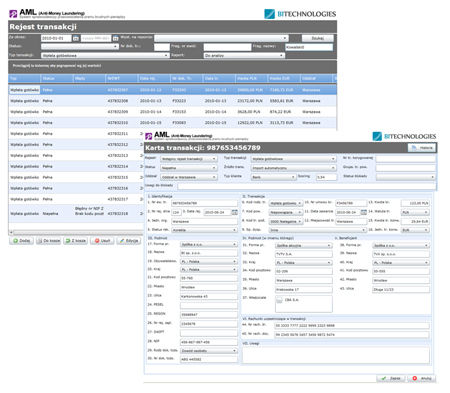Click the Nr tr. korygowanej input field
This screenshot has width=450, height=393.
click(x=406, y=159)
